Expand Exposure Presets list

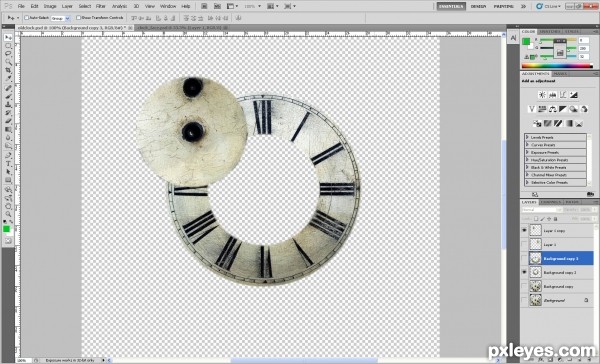527,152
